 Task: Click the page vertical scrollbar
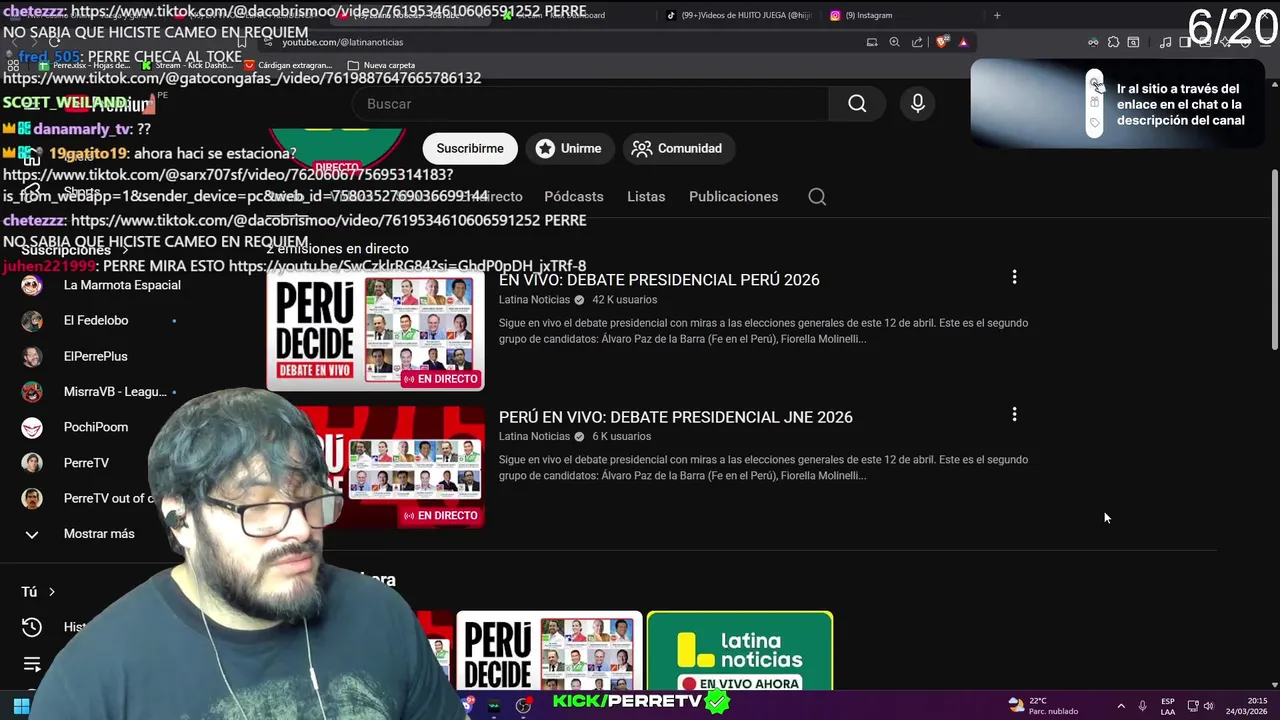[x=1274, y=260]
